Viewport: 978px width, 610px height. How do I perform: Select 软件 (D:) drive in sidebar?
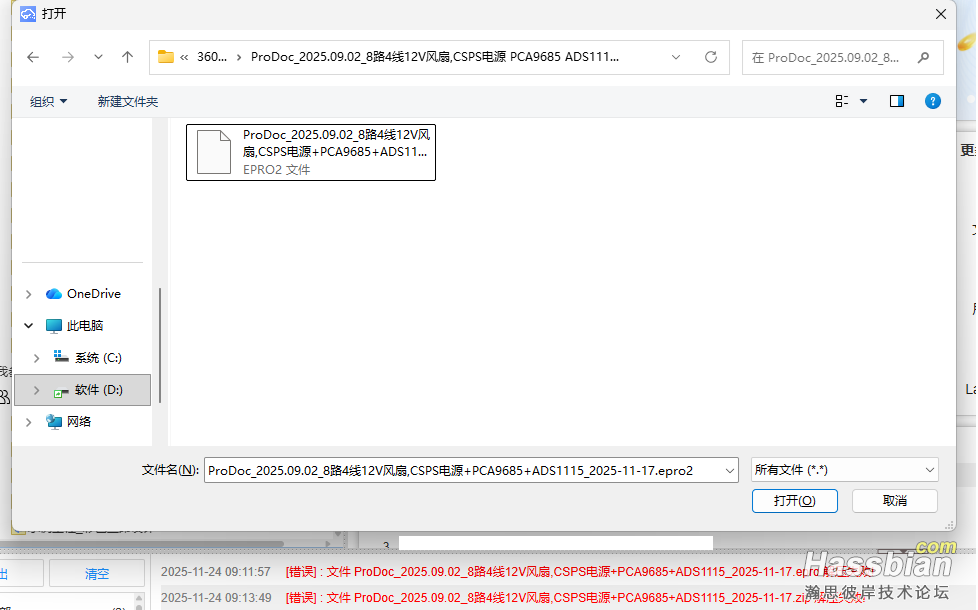tap(98, 390)
